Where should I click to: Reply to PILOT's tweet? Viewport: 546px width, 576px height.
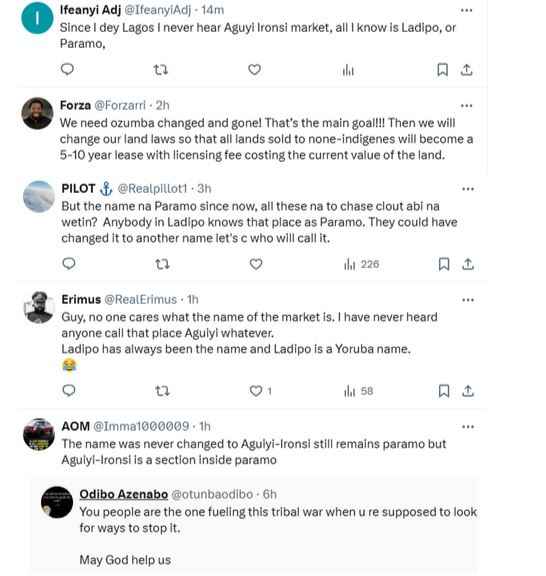pos(69,264)
